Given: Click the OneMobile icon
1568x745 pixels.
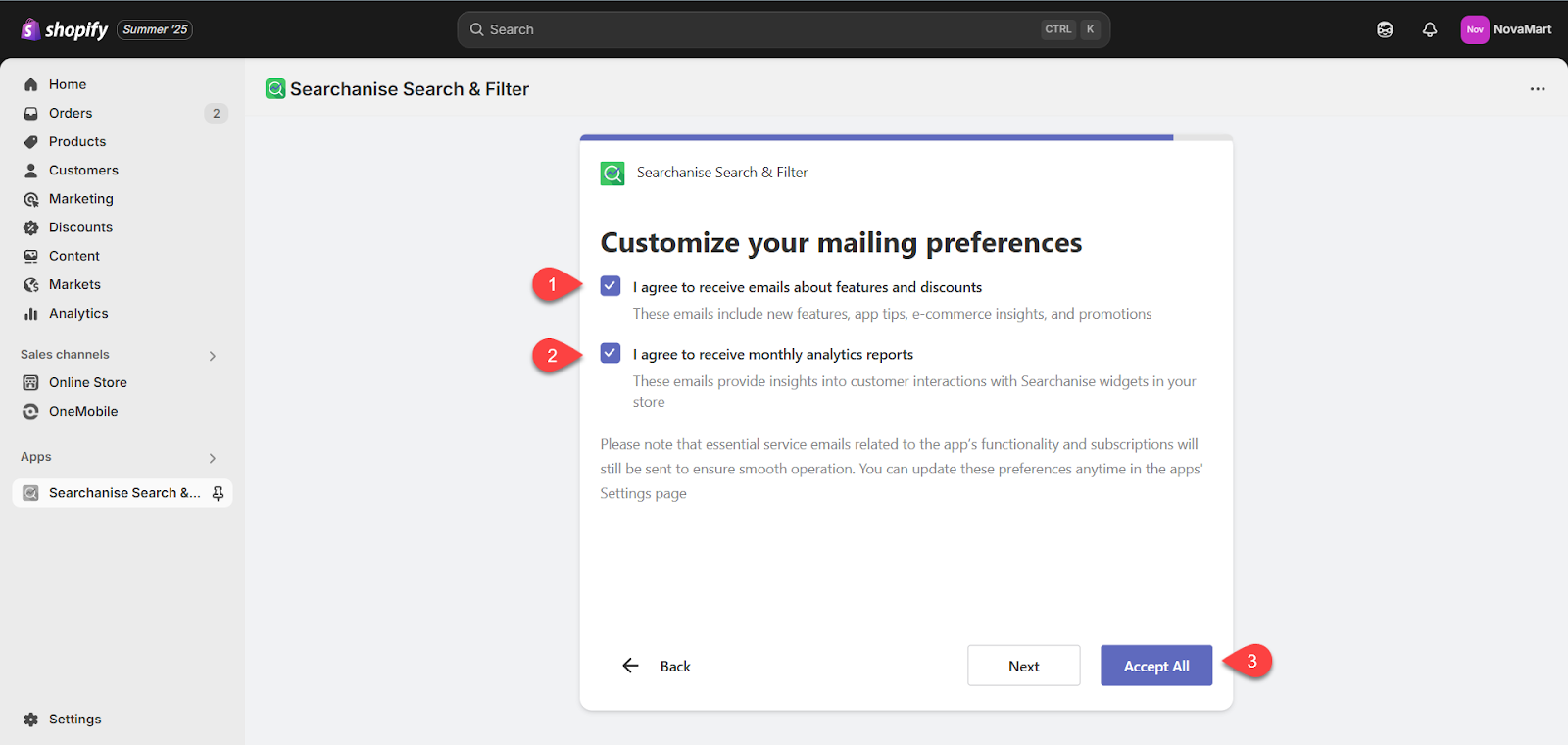Looking at the screenshot, I should click(x=31, y=411).
